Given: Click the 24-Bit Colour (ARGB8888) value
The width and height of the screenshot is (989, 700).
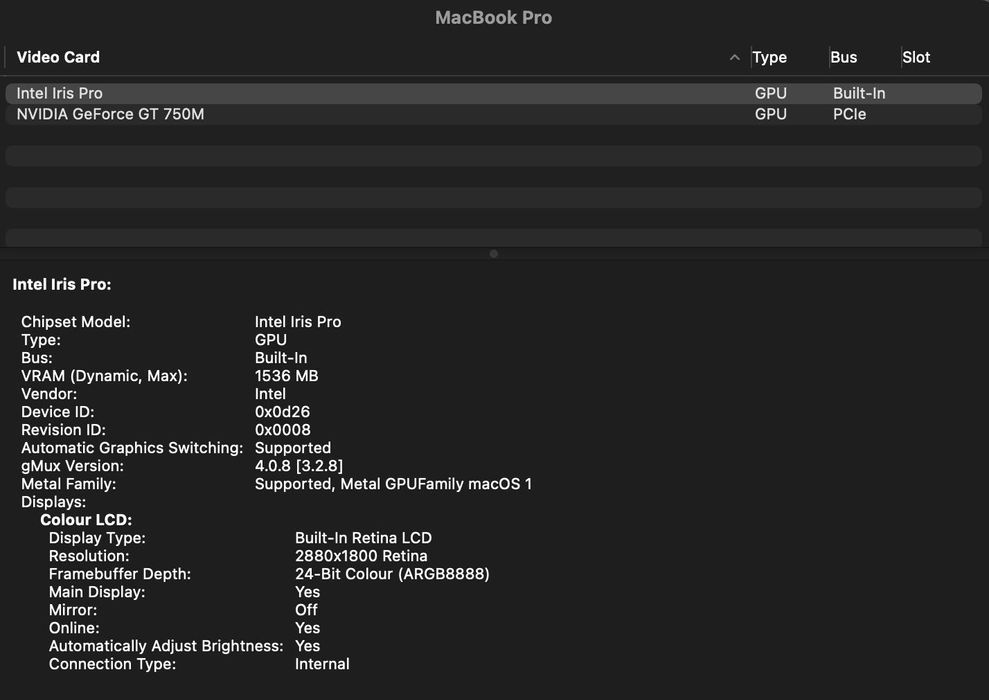Looking at the screenshot, I should [x=392, y=574].
